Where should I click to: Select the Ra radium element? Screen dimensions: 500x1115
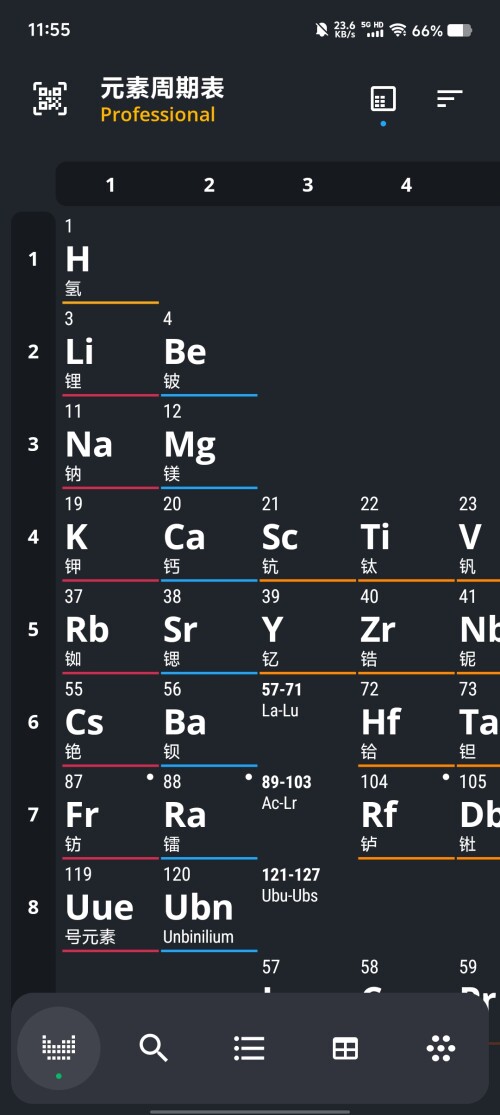coord(209,815)
